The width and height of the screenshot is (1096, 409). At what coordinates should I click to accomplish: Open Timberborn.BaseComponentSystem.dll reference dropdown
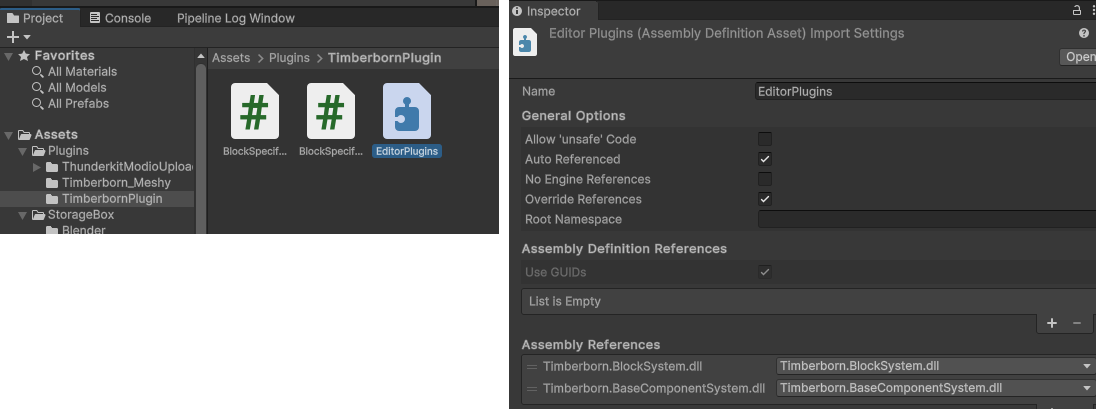tap(935, 388)
